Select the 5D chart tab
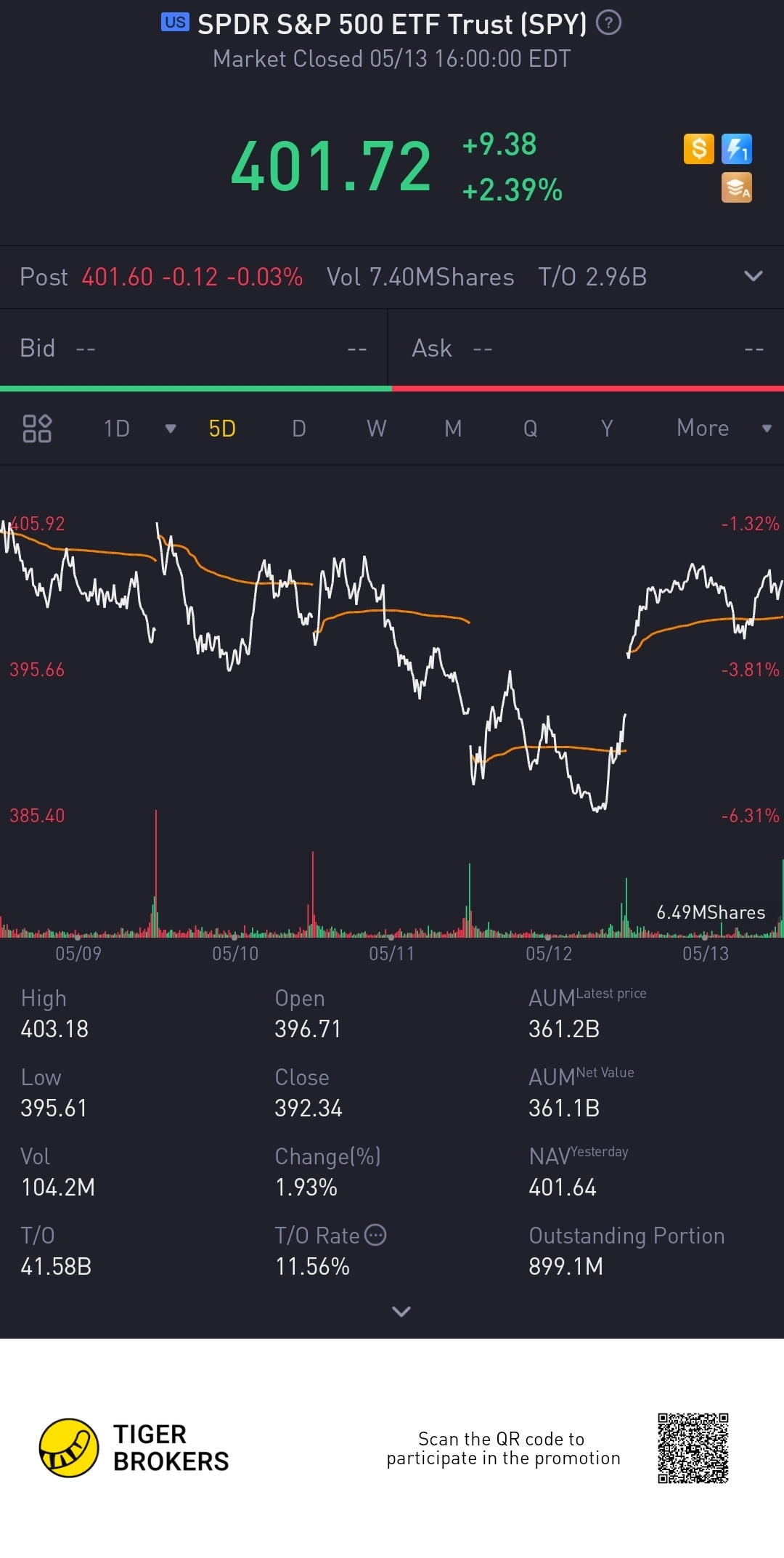Viewport: 784px width, 1558px height. 222,429
